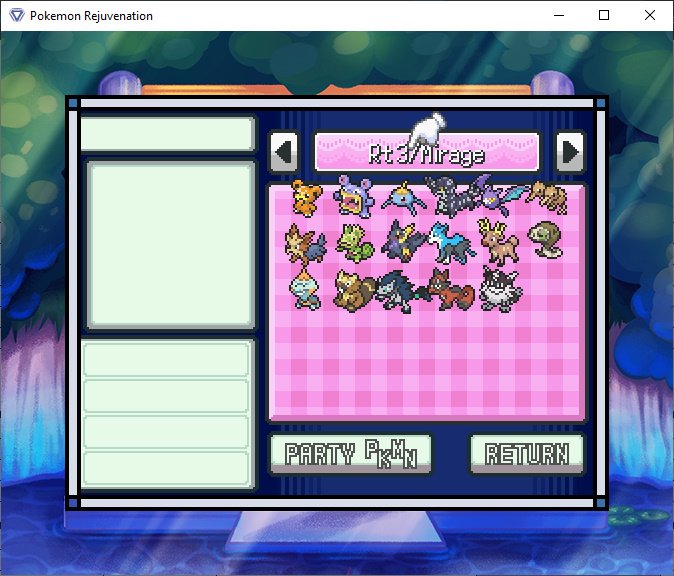
Task: Select the Nuzleaf sprite in second row
Action: pos(545,240)
